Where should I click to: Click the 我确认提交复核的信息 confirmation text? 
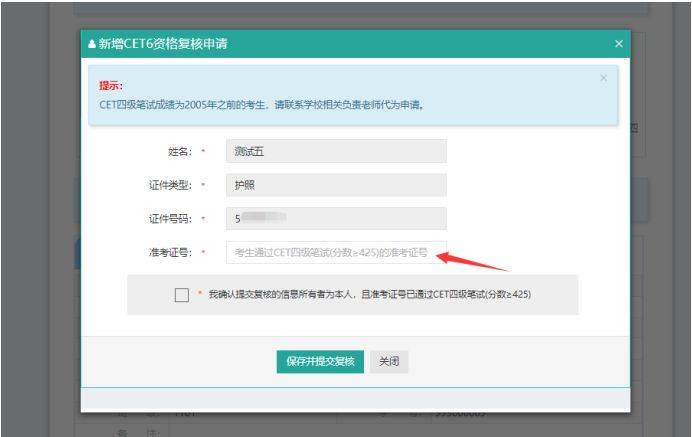(x=370, y=294)
